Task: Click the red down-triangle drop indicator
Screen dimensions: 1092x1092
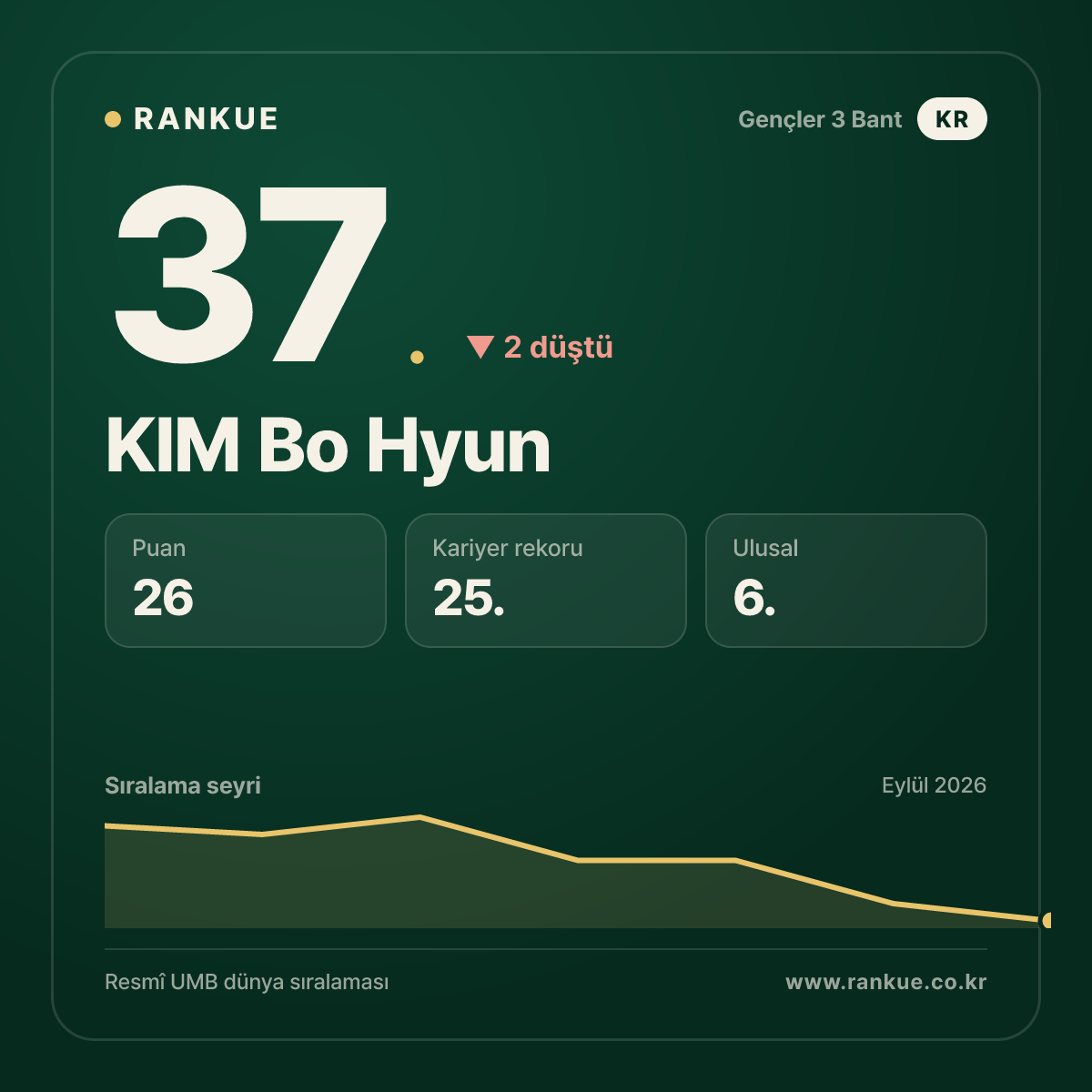Action: [x=480, y=347]
